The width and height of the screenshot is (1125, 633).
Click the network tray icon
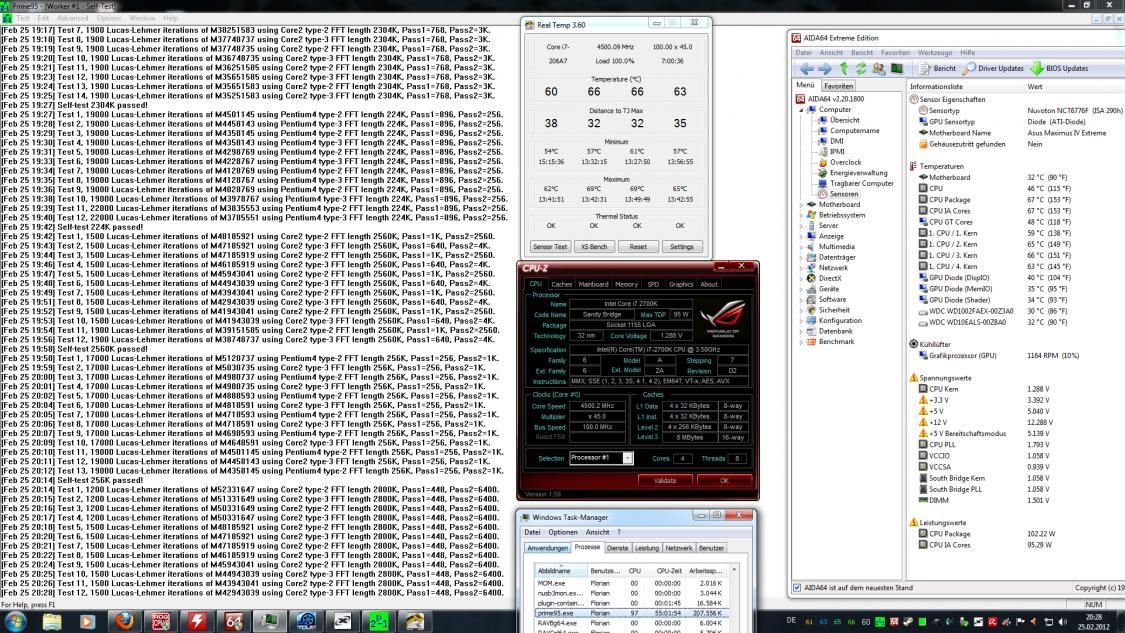point(1048,622)
